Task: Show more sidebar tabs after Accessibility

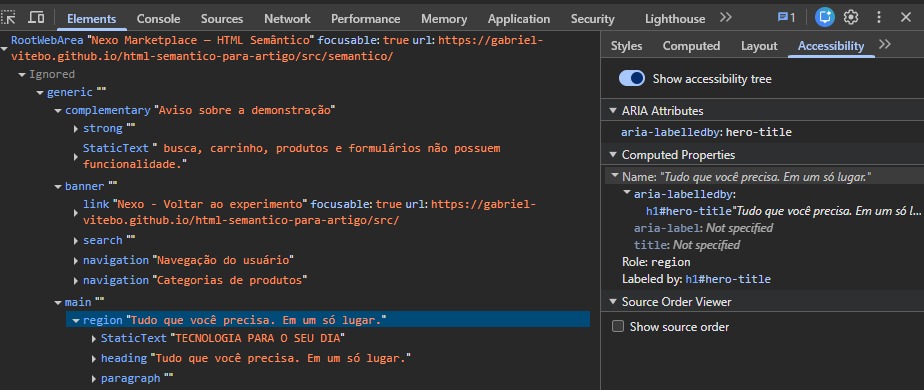Action: [885, 45]
